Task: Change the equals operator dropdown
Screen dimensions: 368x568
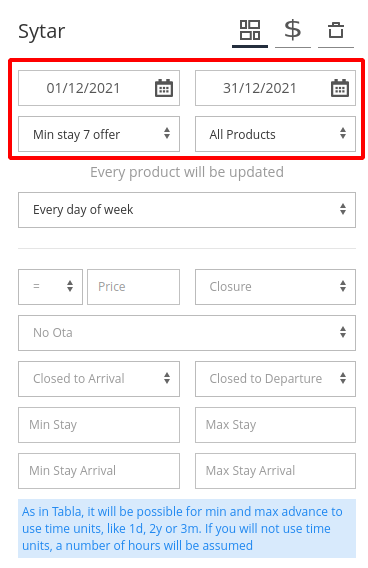Action: [50, 287]
